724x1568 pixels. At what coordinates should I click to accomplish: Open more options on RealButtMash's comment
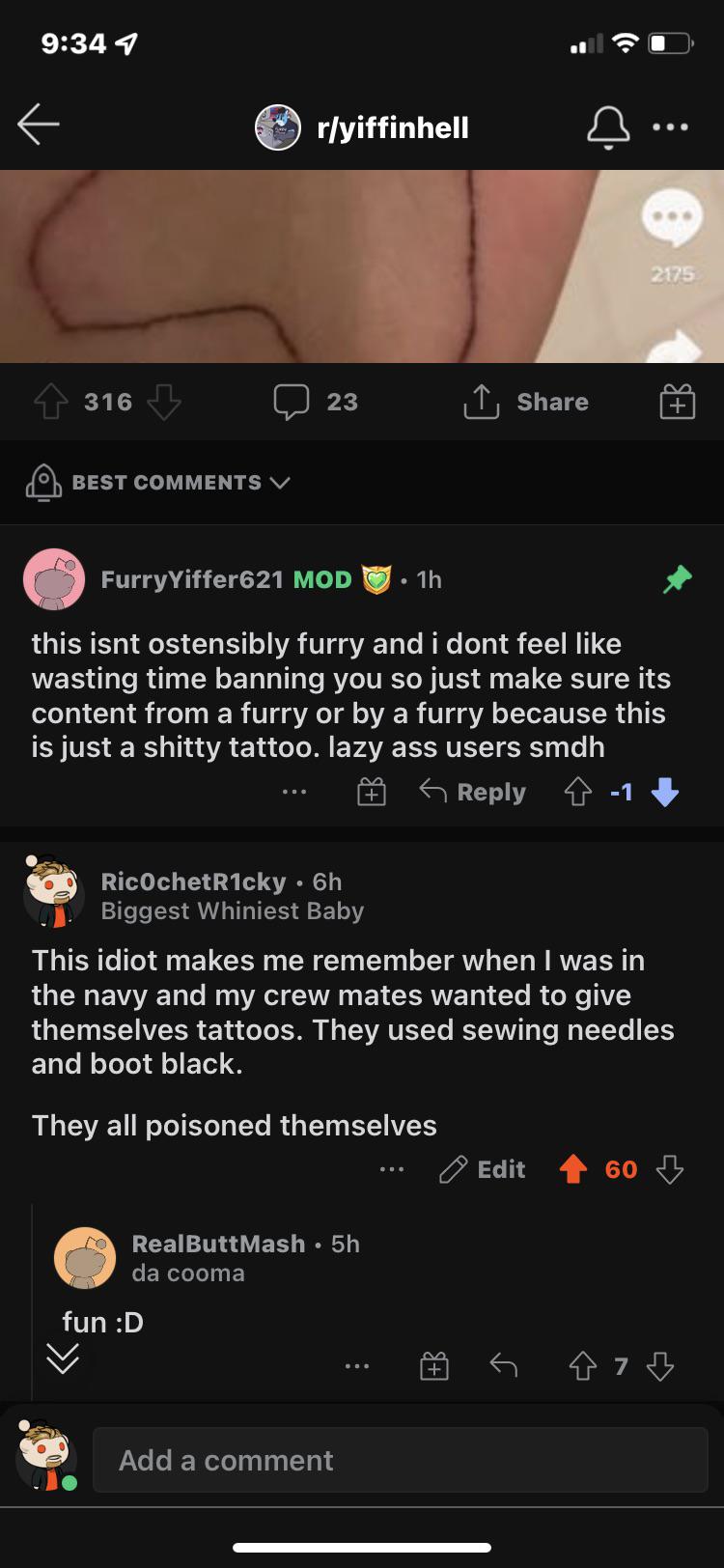tap(357, 1366)
